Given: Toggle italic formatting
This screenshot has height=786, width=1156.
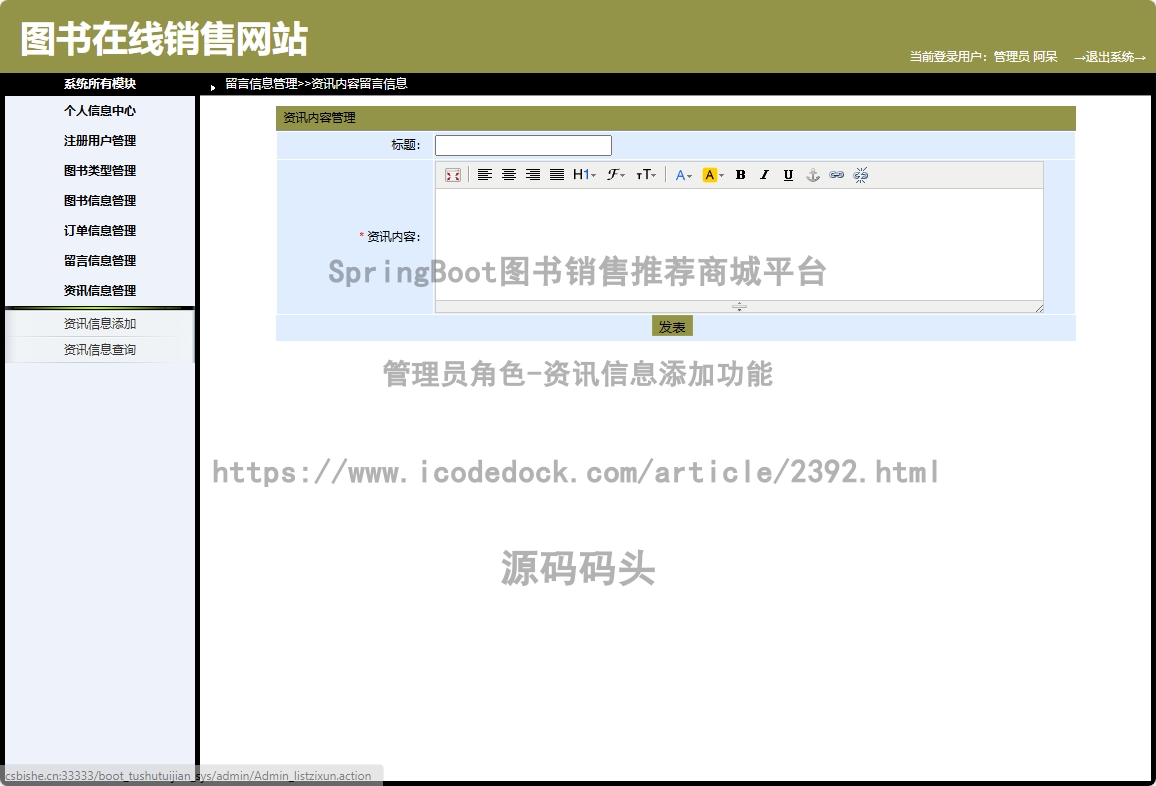Looking at the screenshot, I should tap(765, 175).
